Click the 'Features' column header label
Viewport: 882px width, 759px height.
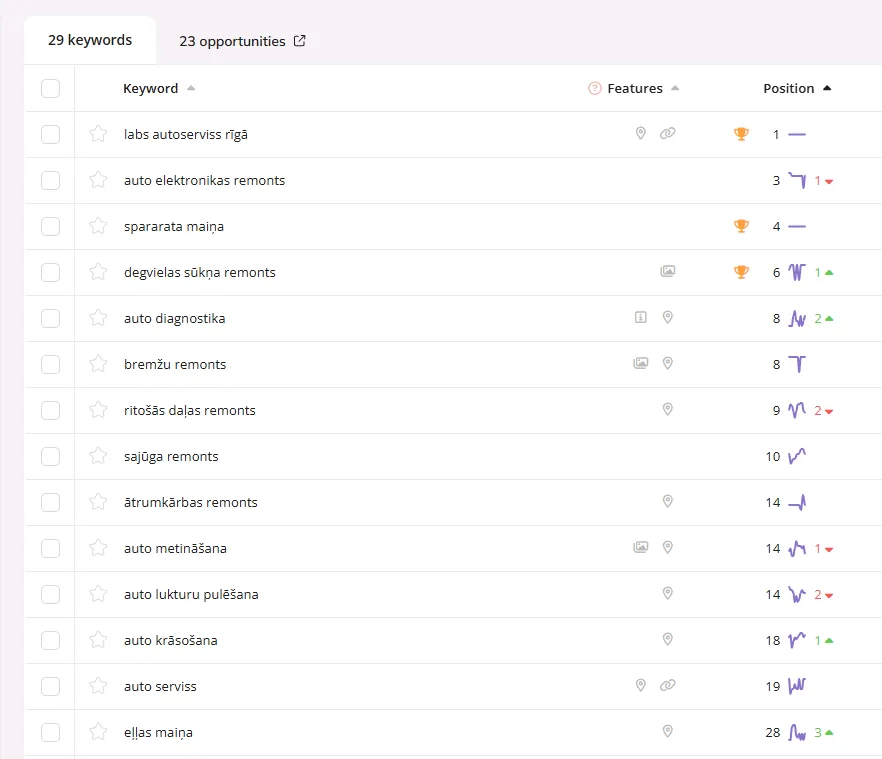635,88
